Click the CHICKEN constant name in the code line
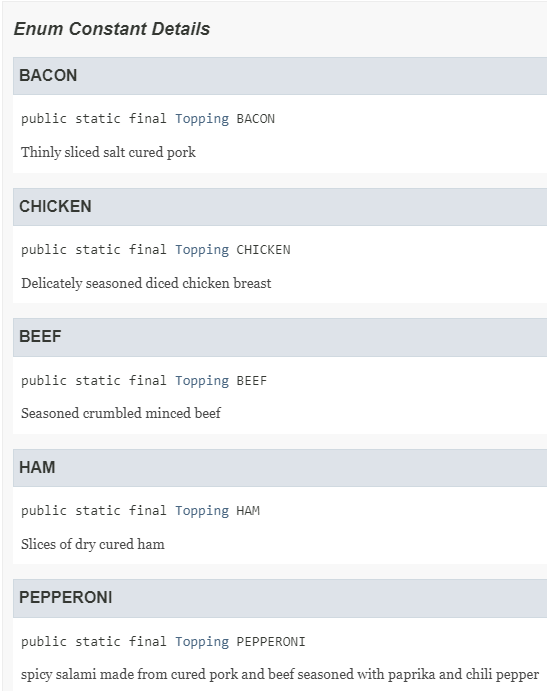 tap(264, 250)
